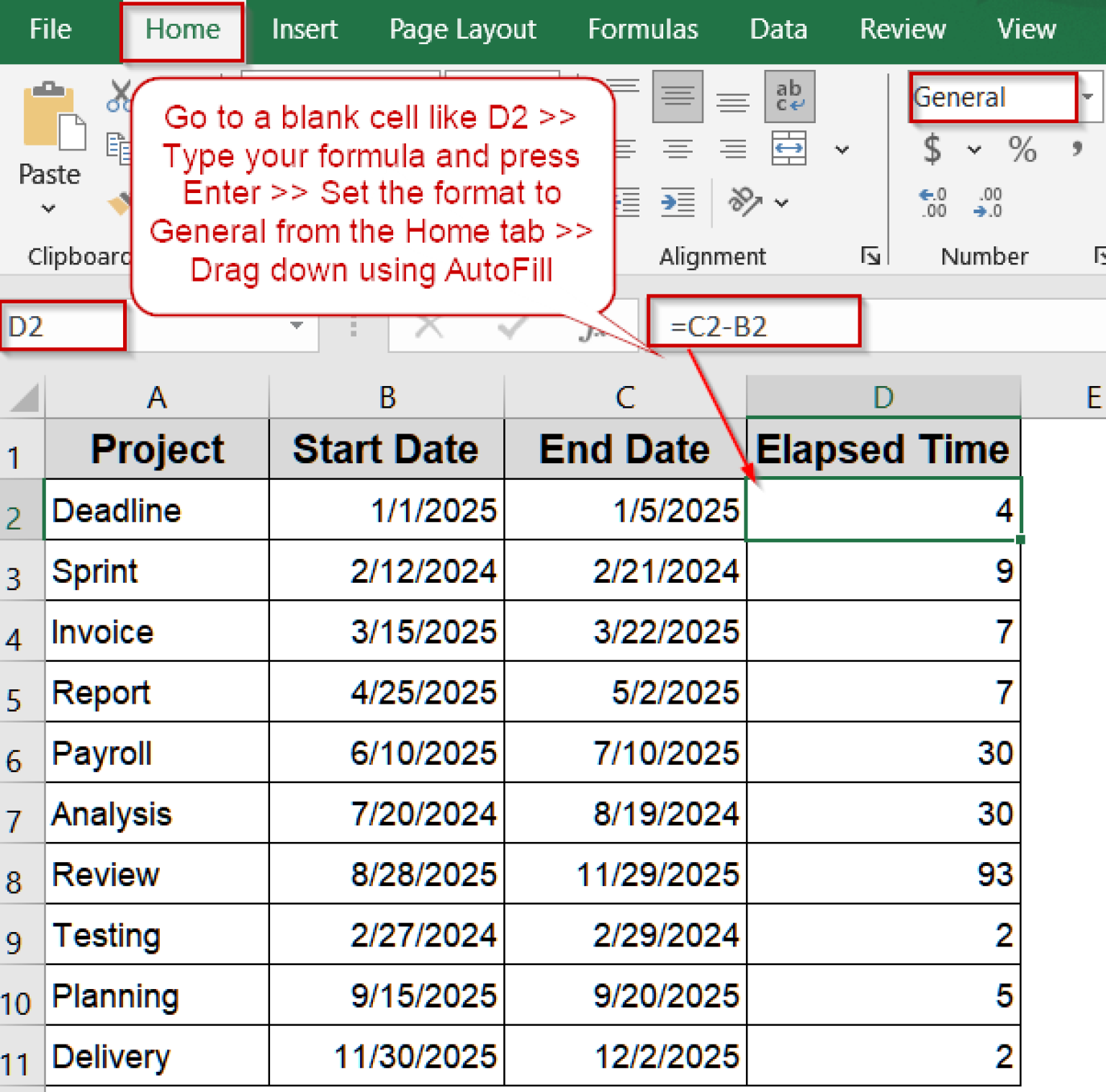The height and width of the screenshot is (1092, 1106).
Task: Click the Decrease Decimal icon
Action: pos(988,202)
